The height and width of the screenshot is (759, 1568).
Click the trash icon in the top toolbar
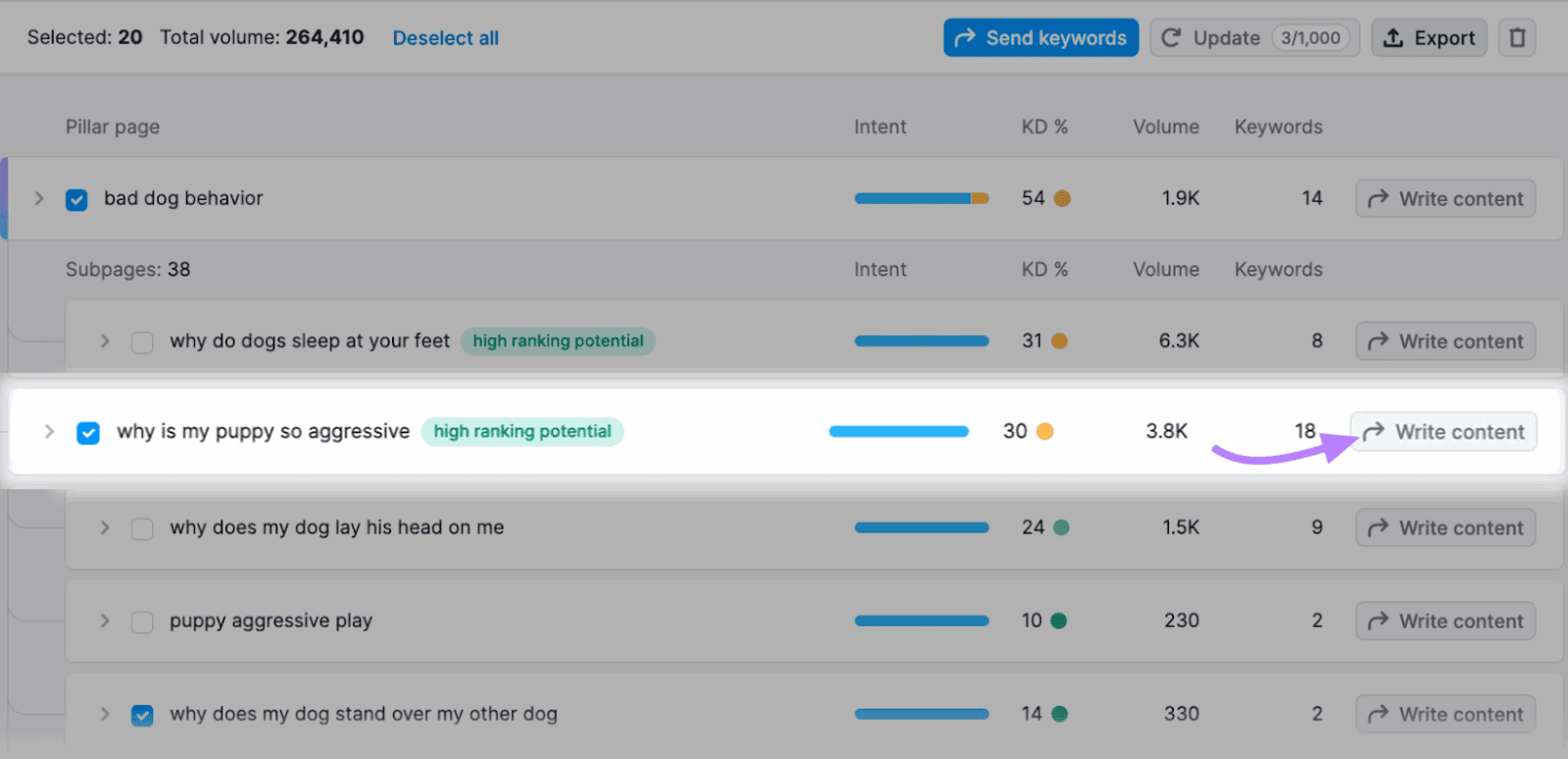coord(1519,37)
